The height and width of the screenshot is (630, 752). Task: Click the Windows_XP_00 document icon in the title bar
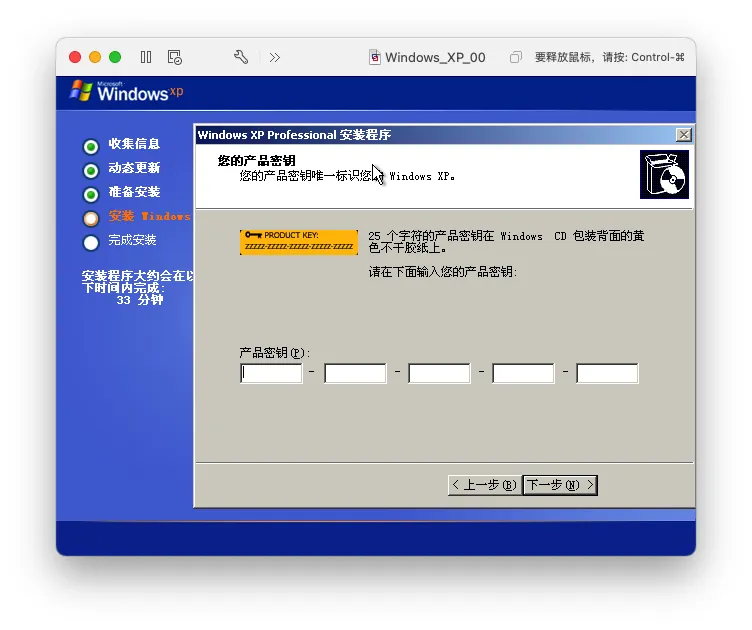pos(375,58)
